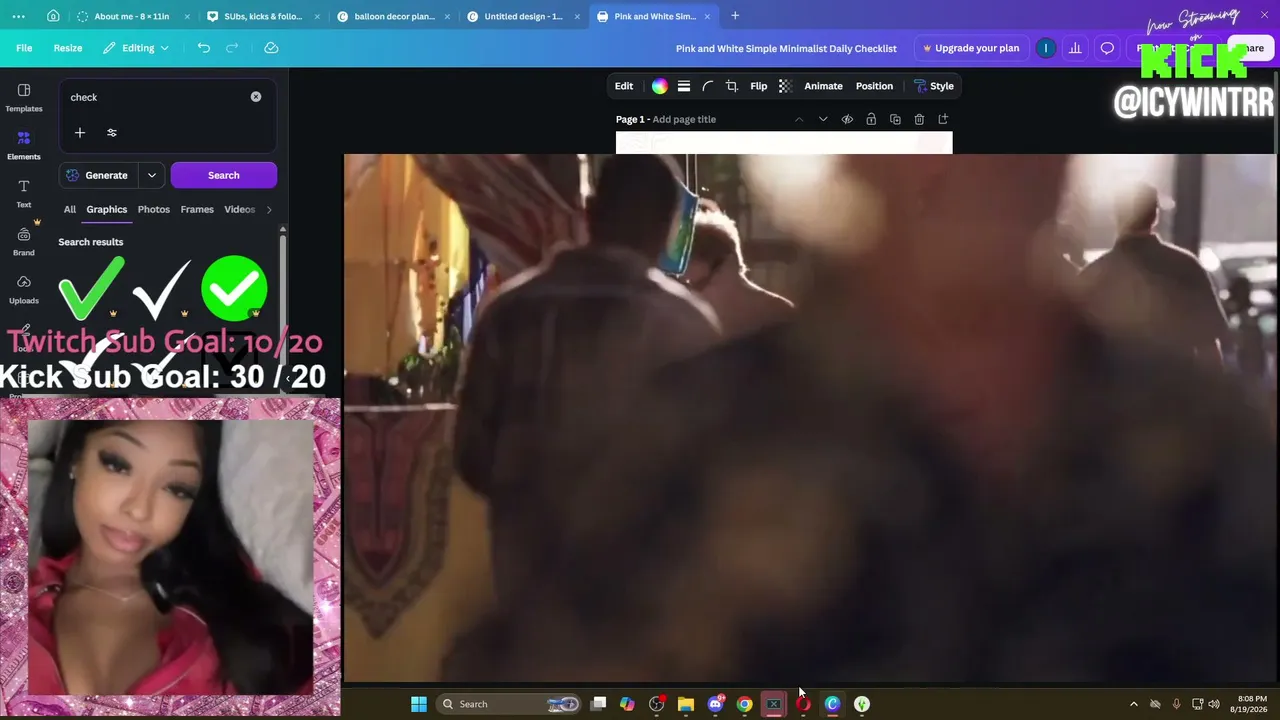The width and height of the screenshot is (1280, 720).
Task: Open the rainbow color picker
Action: pos(660,86)
